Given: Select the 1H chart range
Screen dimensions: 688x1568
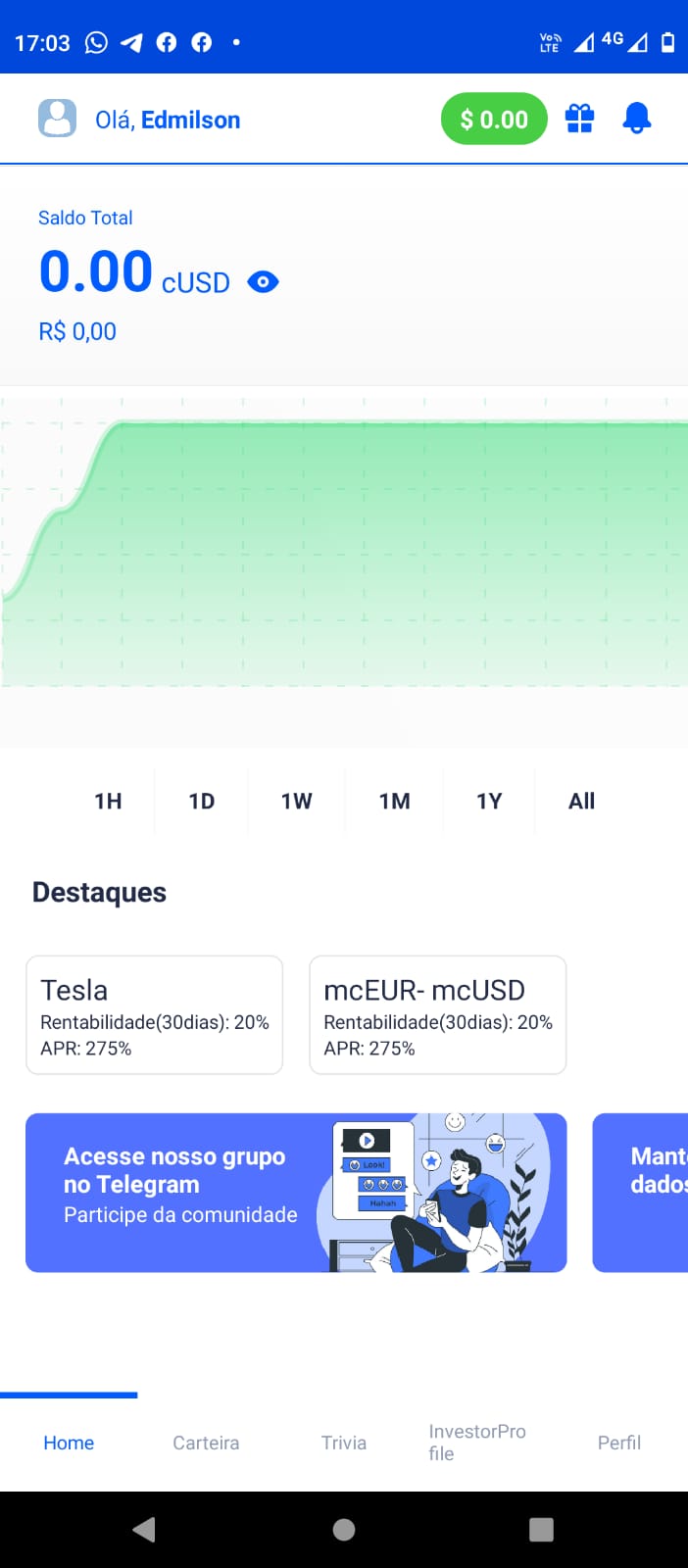Looking at the screenshot, I should point(108,802).
